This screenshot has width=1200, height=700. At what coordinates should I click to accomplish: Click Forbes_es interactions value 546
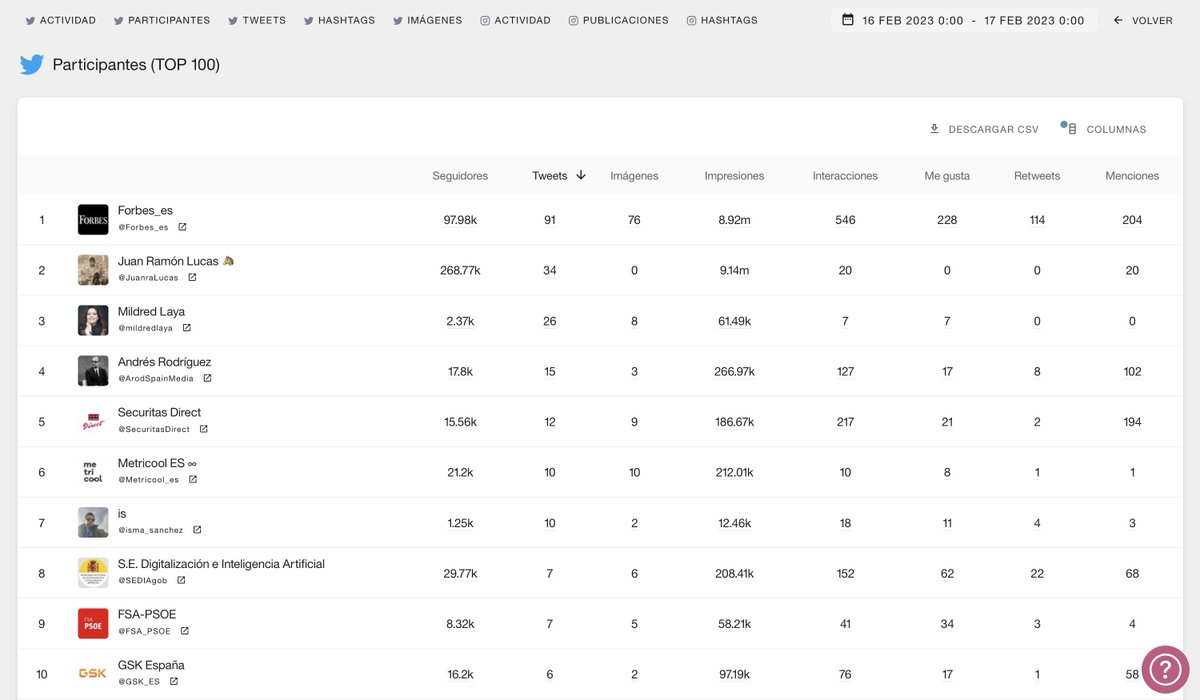point(845,220)
